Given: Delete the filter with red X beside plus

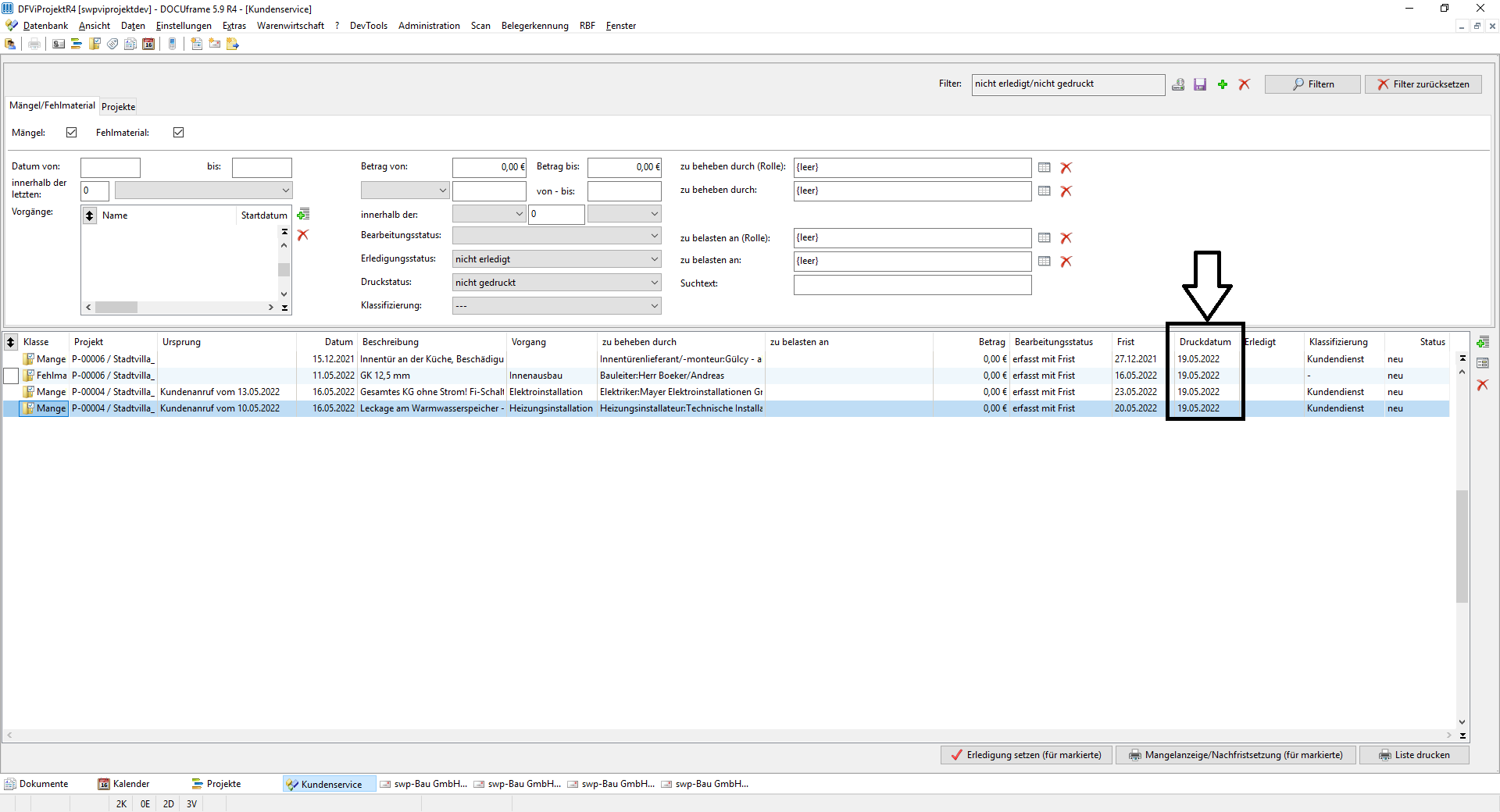Looking at the screenshot, I should [1245, 84].
